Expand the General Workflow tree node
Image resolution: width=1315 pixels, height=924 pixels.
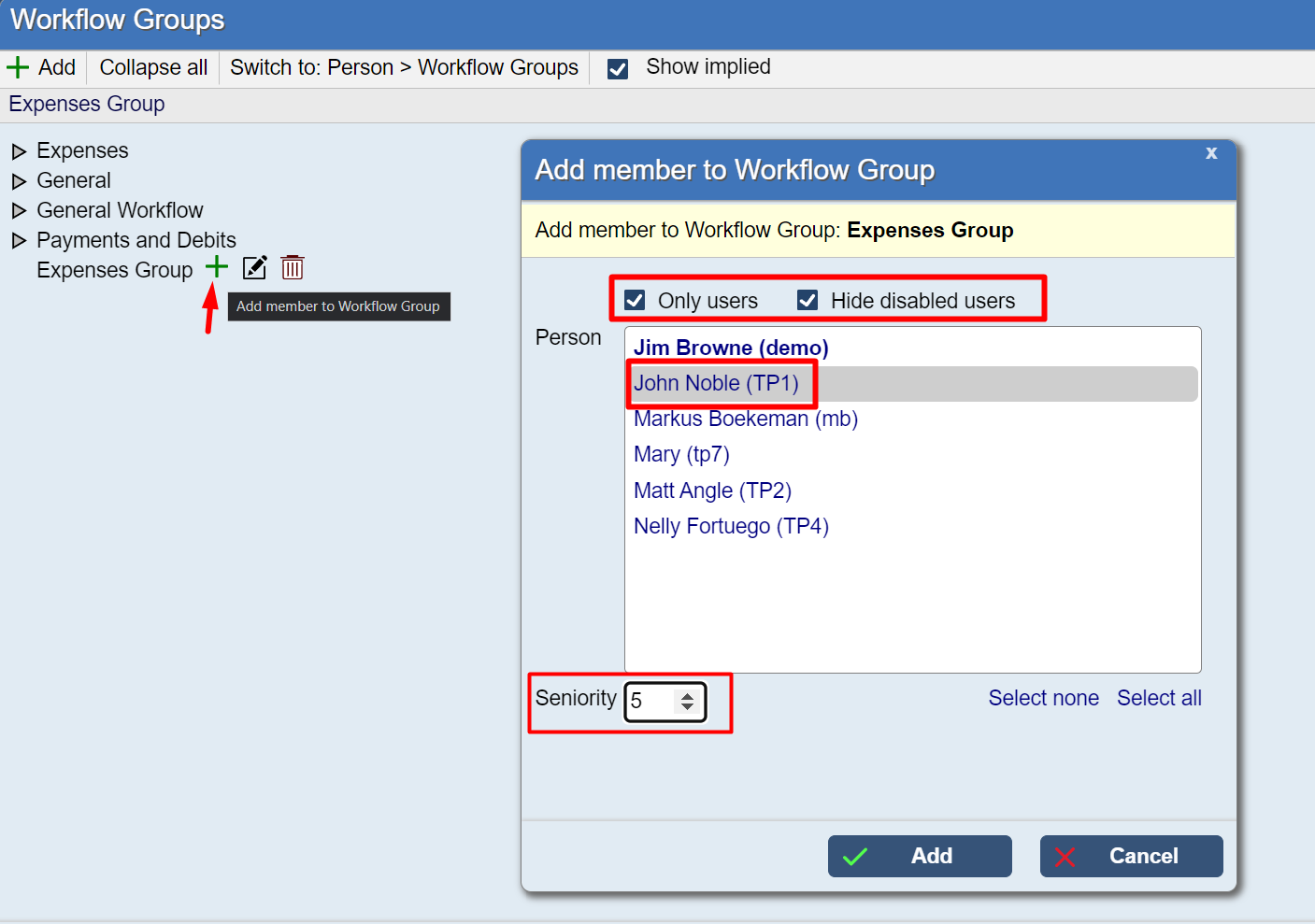click(x=19, y=211)
